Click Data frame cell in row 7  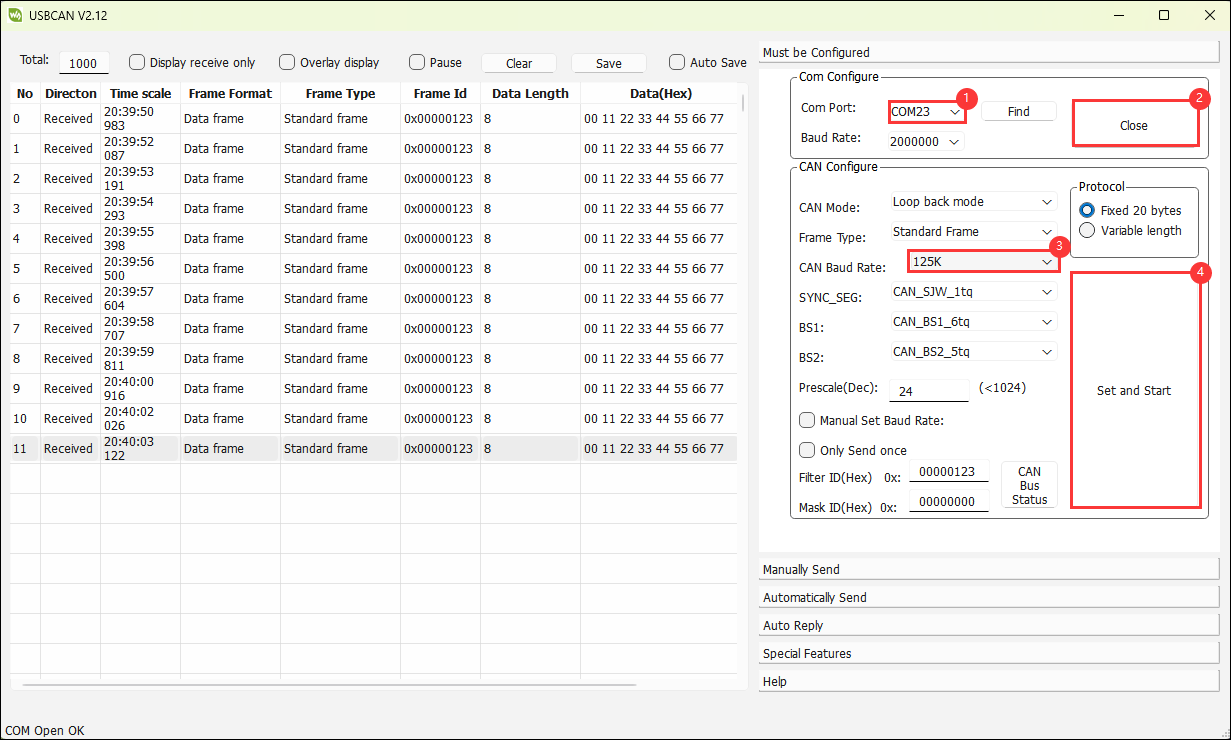pyautogui.click(x=230, y=329)
